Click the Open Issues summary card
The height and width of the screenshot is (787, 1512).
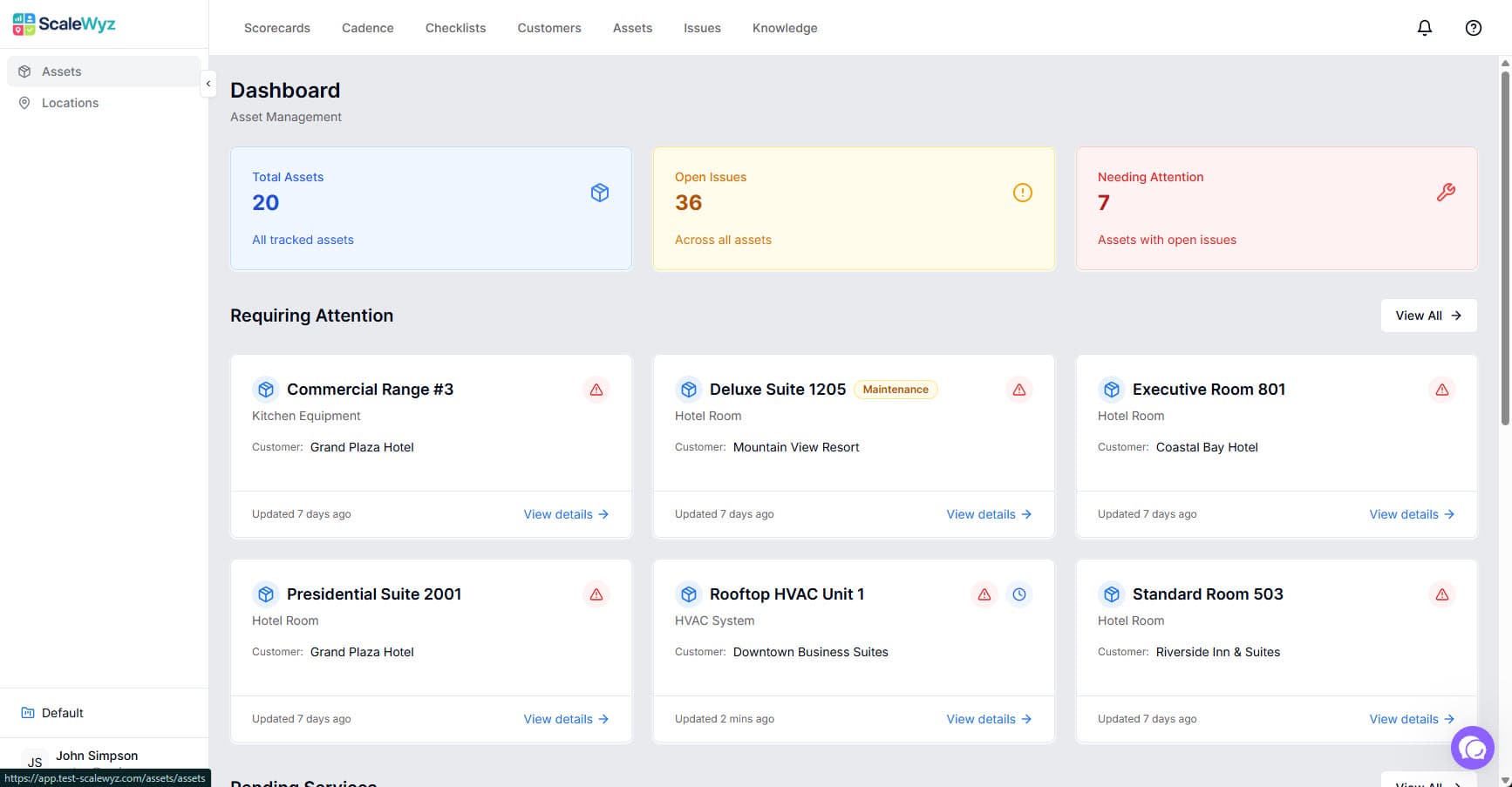click(x=853, y=208)
